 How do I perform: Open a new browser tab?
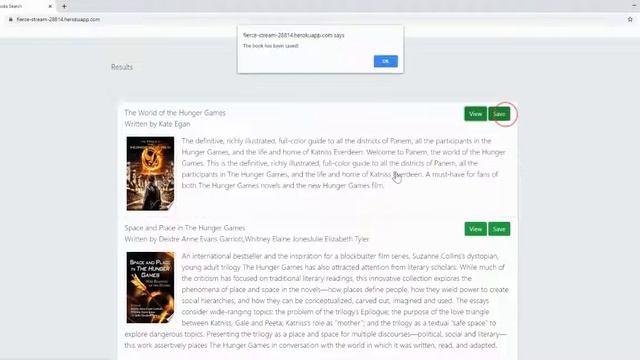coord(64,6)
